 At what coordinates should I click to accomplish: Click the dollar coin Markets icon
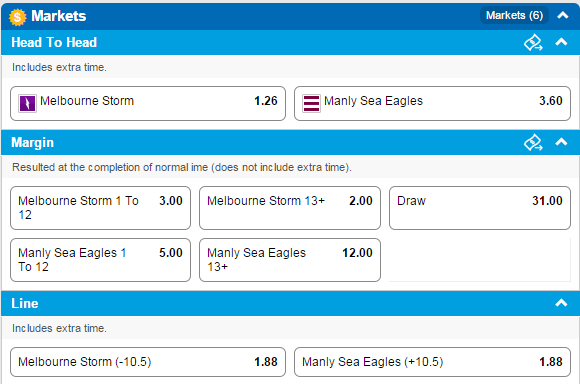pos(17,17)
